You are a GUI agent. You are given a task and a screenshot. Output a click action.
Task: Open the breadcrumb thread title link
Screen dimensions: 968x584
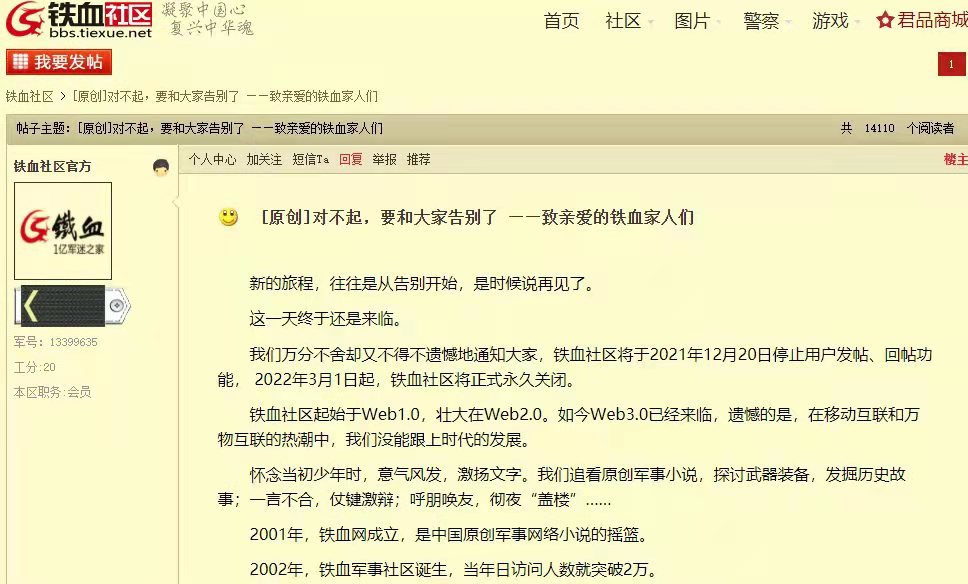click(x=225, y=96)
